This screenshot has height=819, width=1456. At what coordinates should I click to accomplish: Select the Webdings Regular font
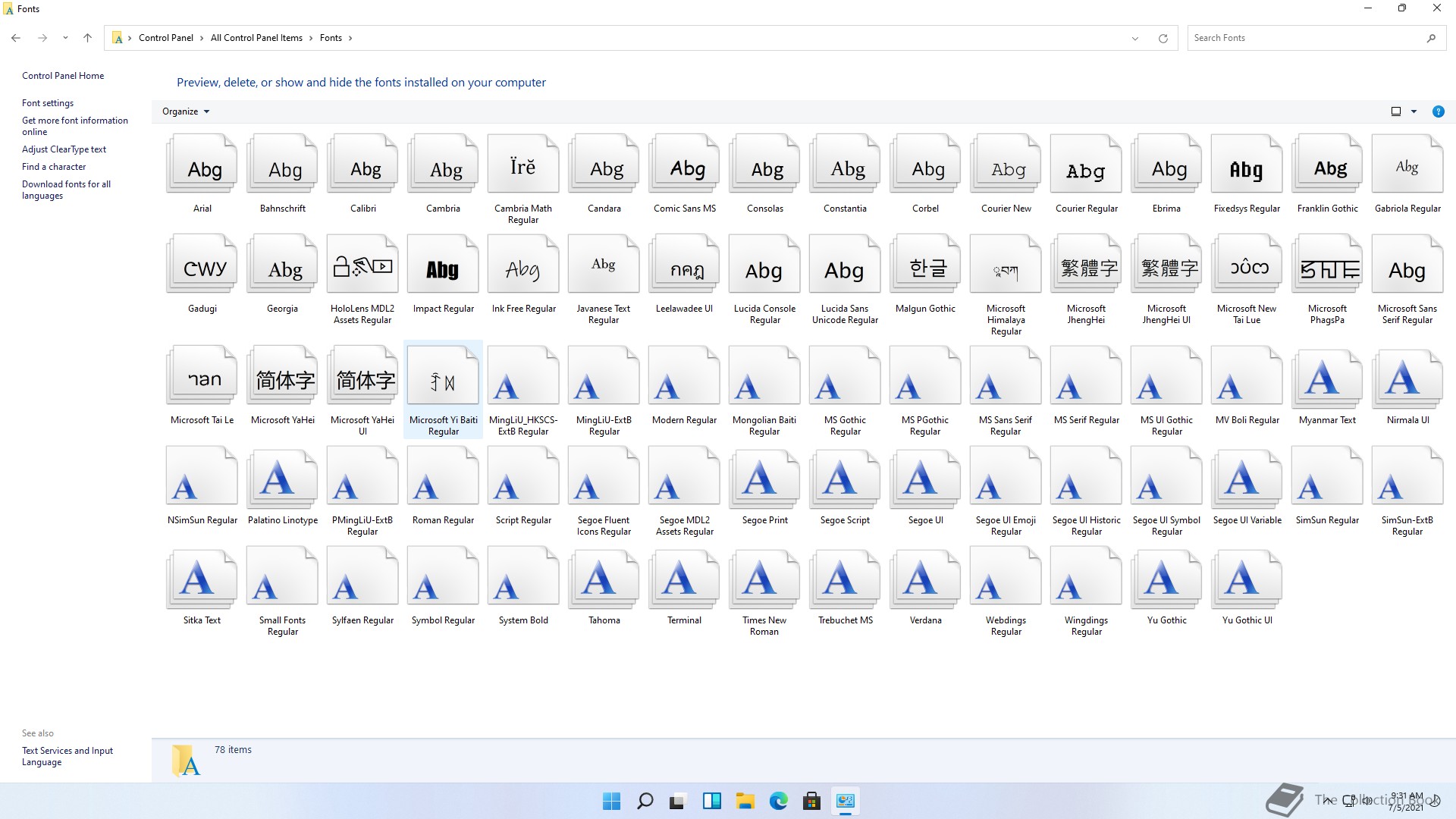tap(1006, 576)
